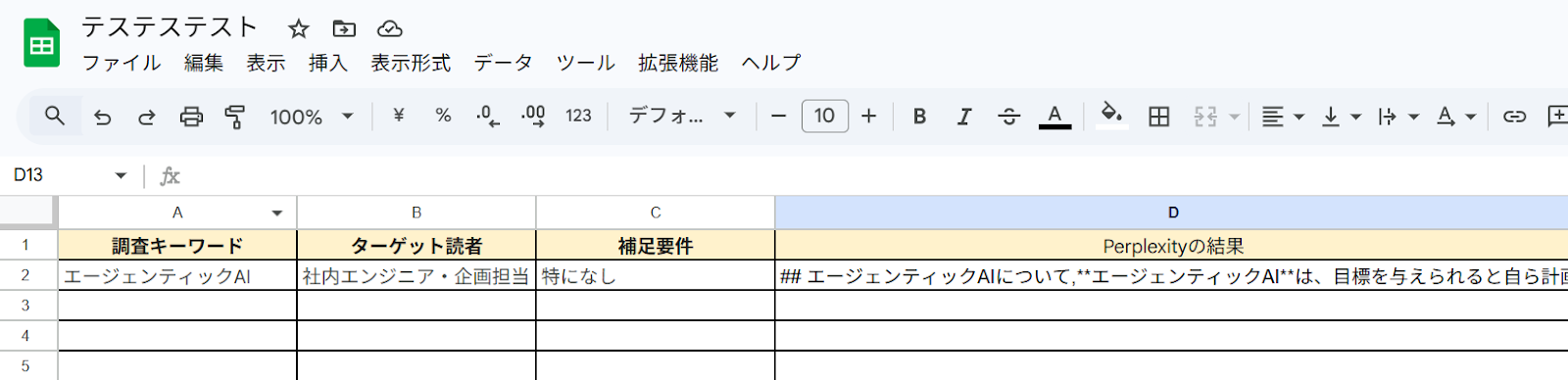Screen dimensions: 1568x380
Task: Check the cloud save status icon
Action: tap(389, 28)
